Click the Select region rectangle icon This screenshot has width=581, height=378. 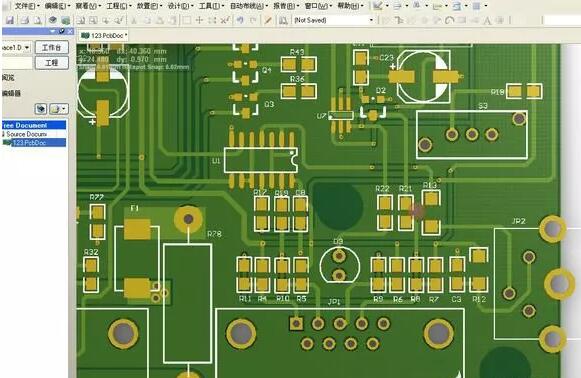click(187, 20)
